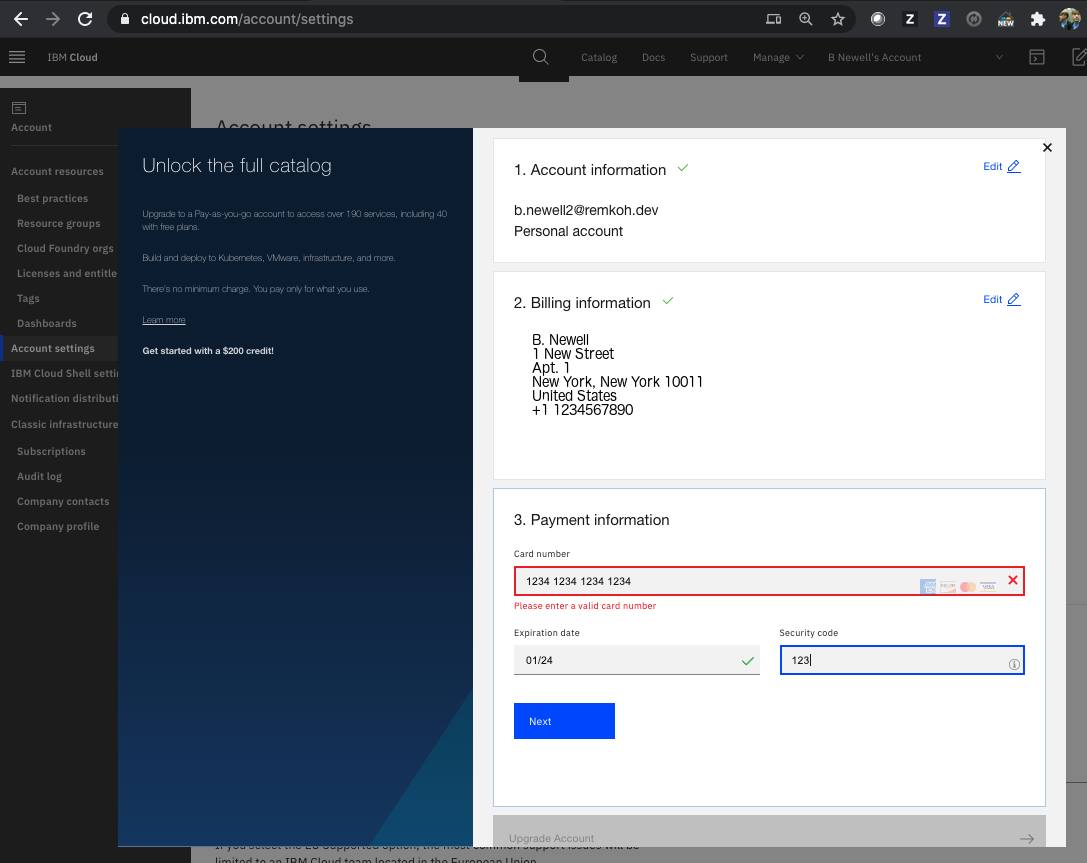The height and width of the screenshot is (863, 1087).
Task: Click the Account resources sidebar heading
Action: pos(57,171)
